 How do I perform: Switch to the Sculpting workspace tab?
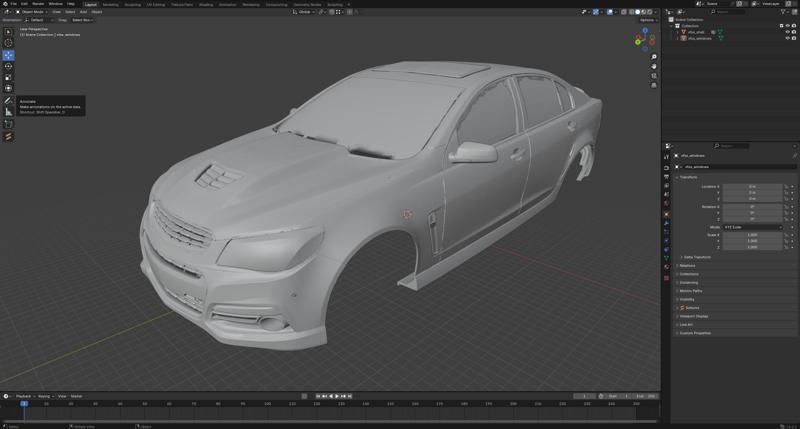(132, 3)
